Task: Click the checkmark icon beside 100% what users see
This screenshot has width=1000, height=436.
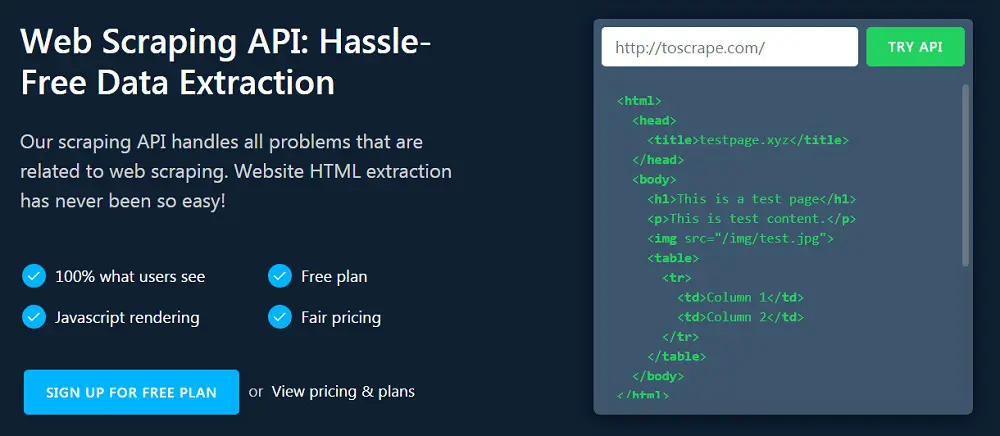Action: pos(34,277)
